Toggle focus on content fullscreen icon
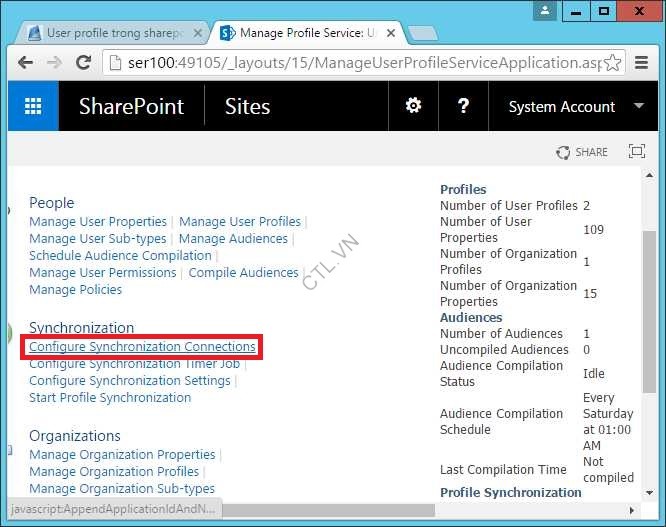Viewport: 666px width, 527px height. tap(636, 152)
